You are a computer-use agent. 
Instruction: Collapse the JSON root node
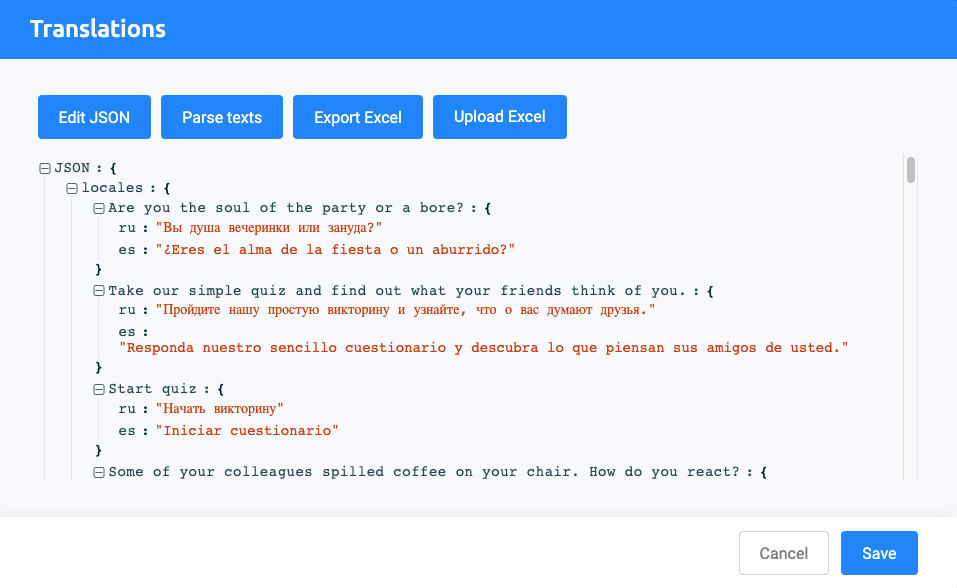[x=44, y=169]
